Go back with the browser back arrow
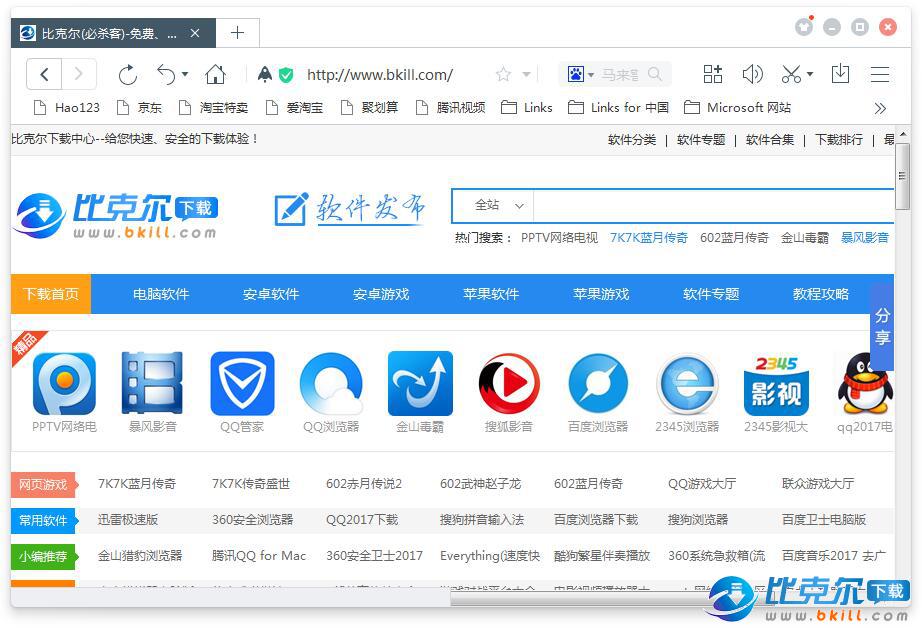Image resolution: width=922 pixels, height=628 pixels. 44,75
